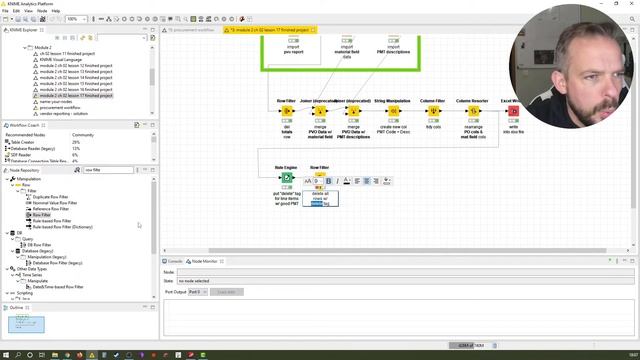Viewport: 640px width, 360px height.
Task: Click Database Reader (legacy) recommendation
Action: pyautogui.click(x=33, y=149)
